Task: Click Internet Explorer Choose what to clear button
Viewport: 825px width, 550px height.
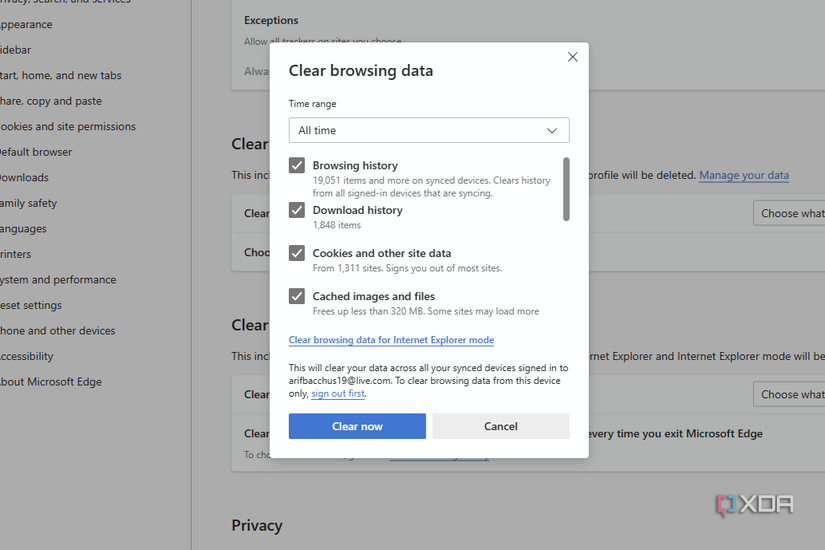Action: [789, 394]
